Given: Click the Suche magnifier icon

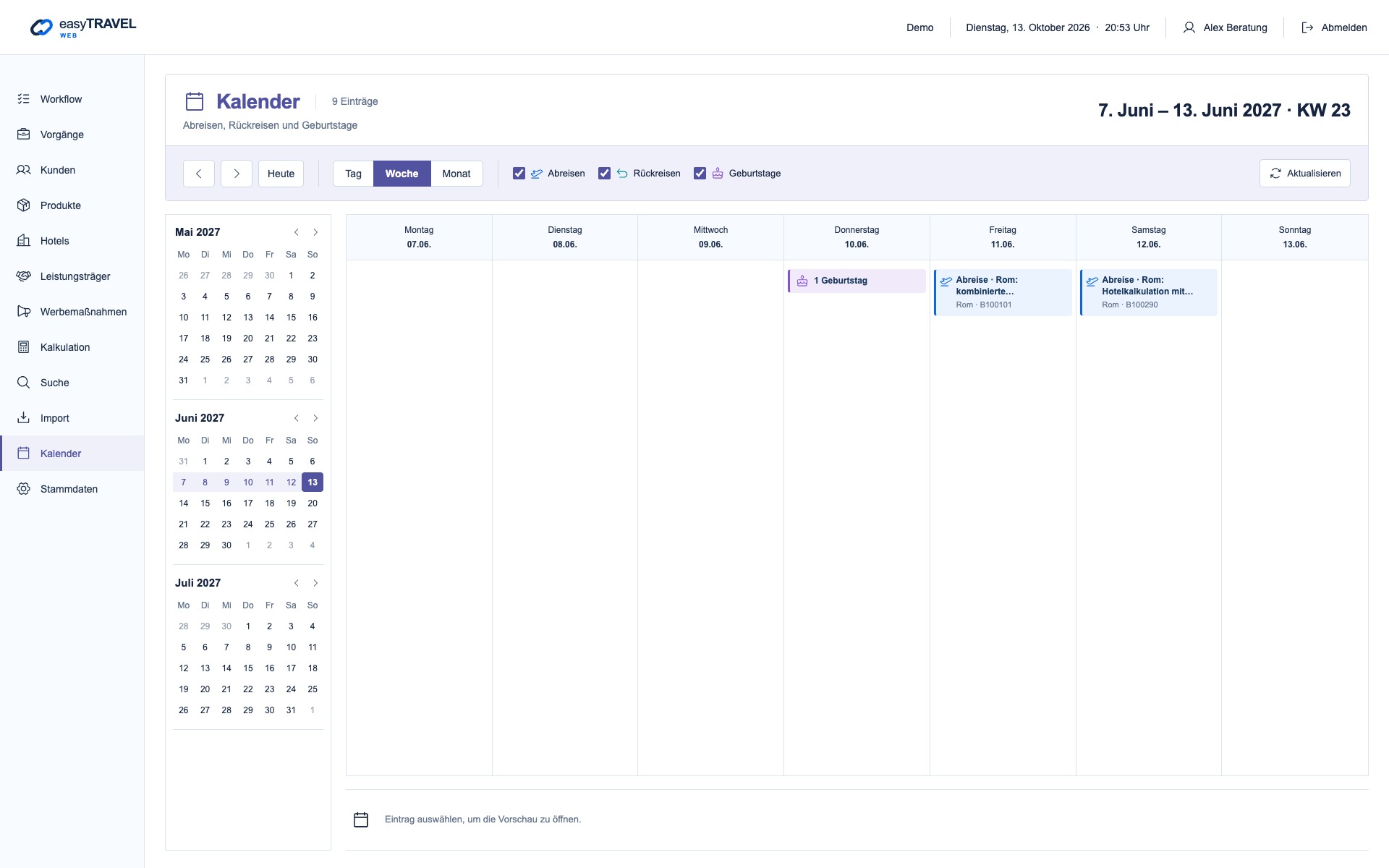Looking at the screenshot, I should pos(24,383).
